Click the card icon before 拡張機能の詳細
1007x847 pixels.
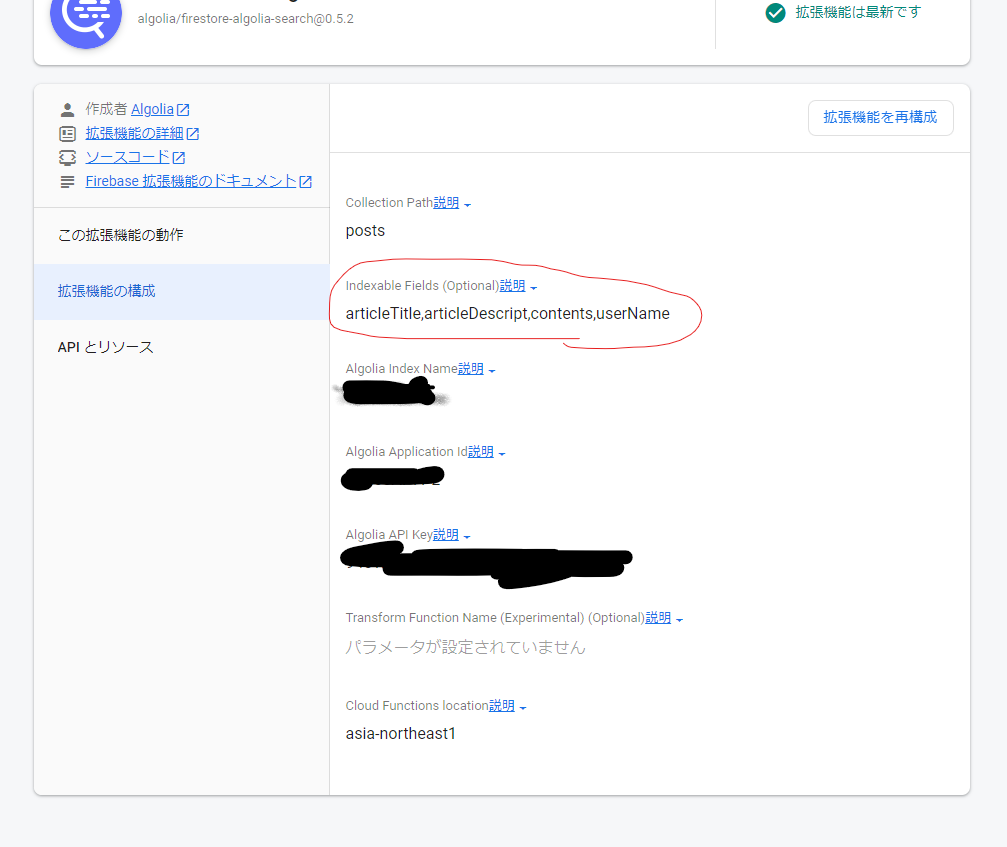coord(66,133)
